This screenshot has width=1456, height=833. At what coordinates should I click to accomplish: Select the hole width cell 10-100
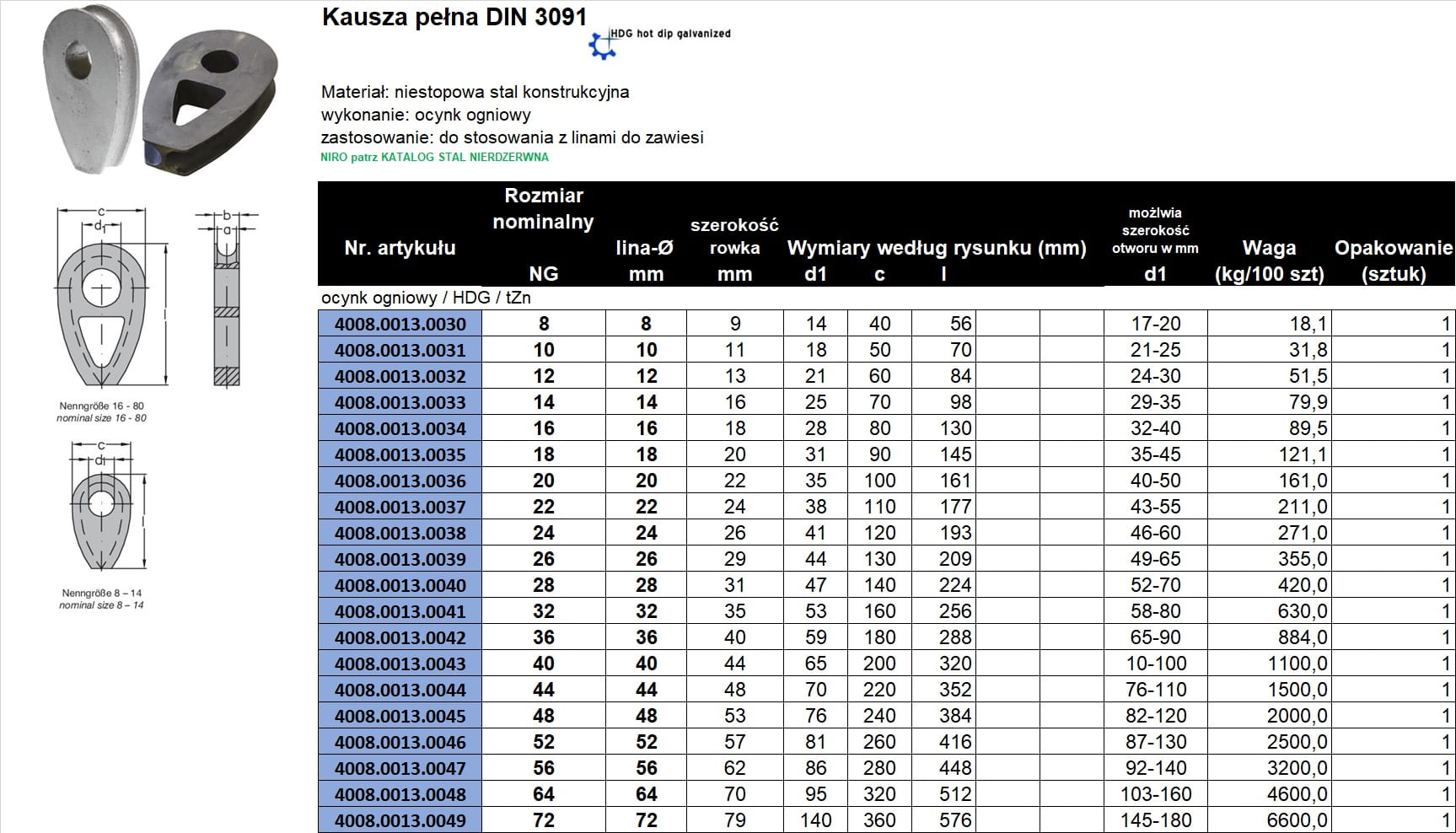pyautogui.click(x=1155, y=664)
